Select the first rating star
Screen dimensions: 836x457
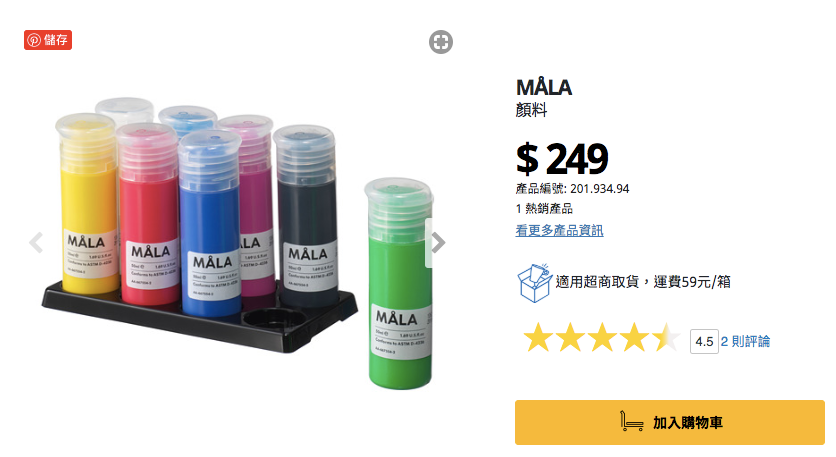(x=537, y=338)
